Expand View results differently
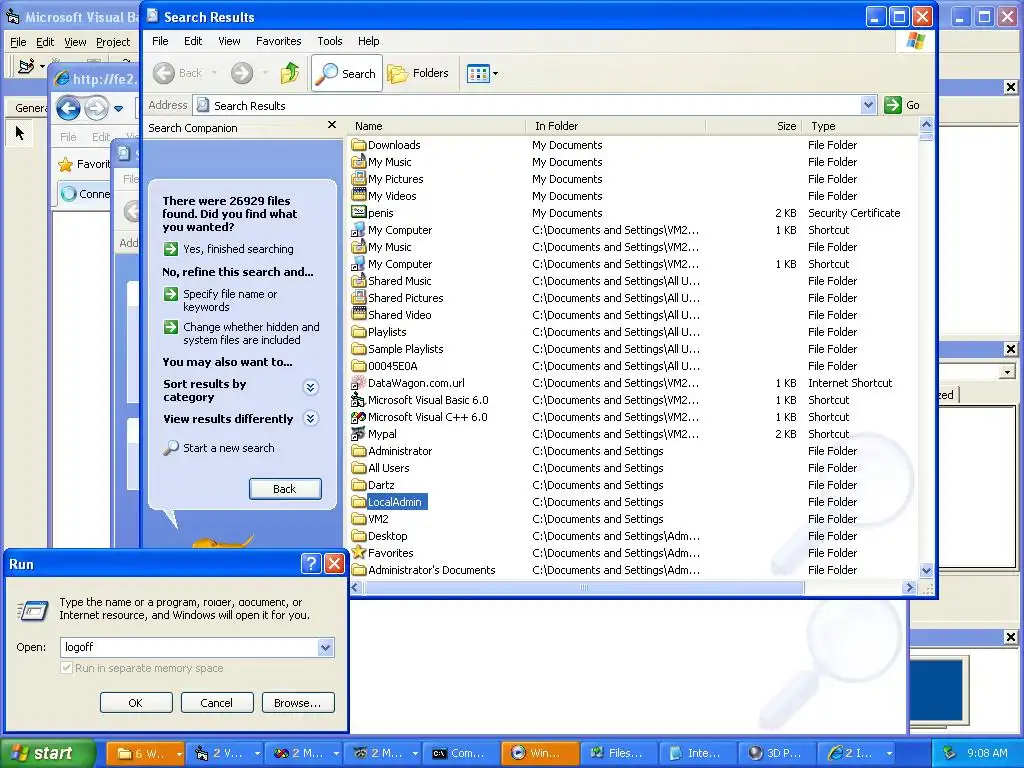 (310, 419)
